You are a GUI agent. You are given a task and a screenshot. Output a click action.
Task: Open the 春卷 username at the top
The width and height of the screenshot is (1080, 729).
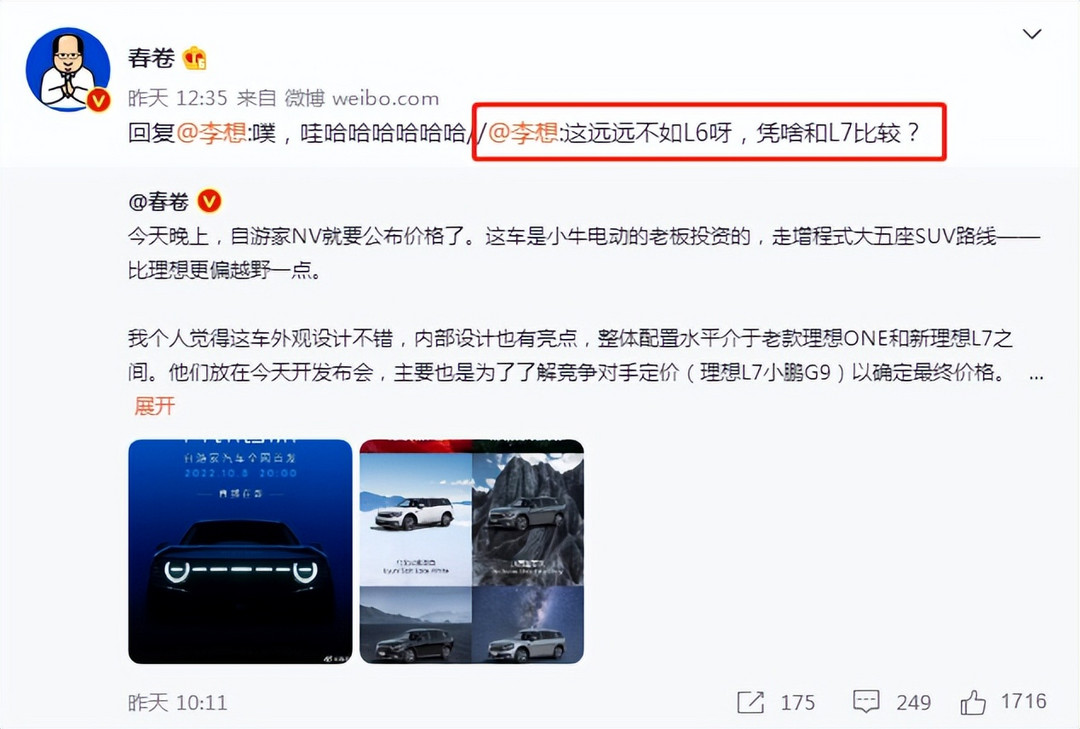151,58
